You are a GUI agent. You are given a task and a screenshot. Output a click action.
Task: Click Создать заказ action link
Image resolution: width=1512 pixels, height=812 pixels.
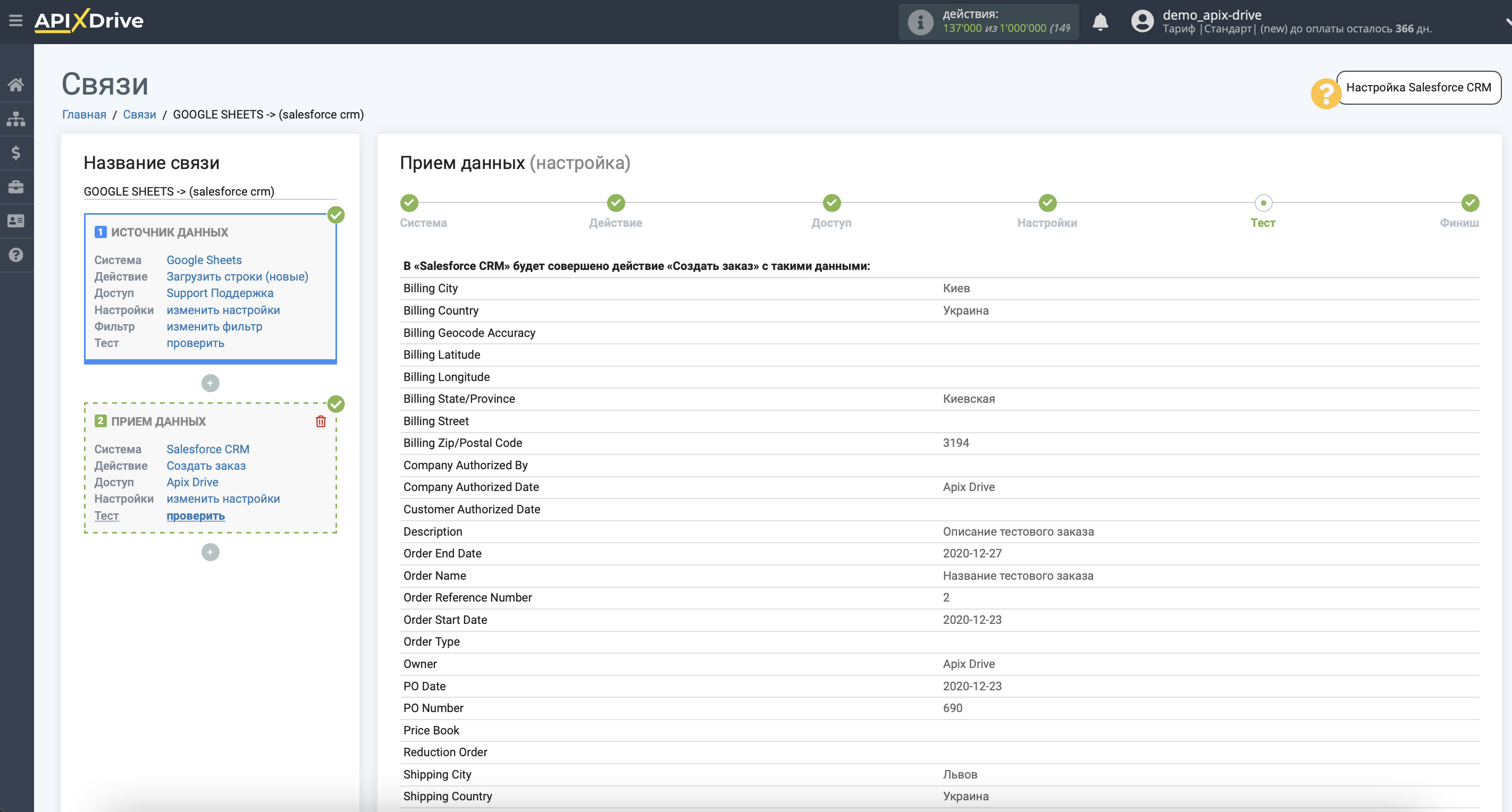pyautogui.click(x=206, y=466)
